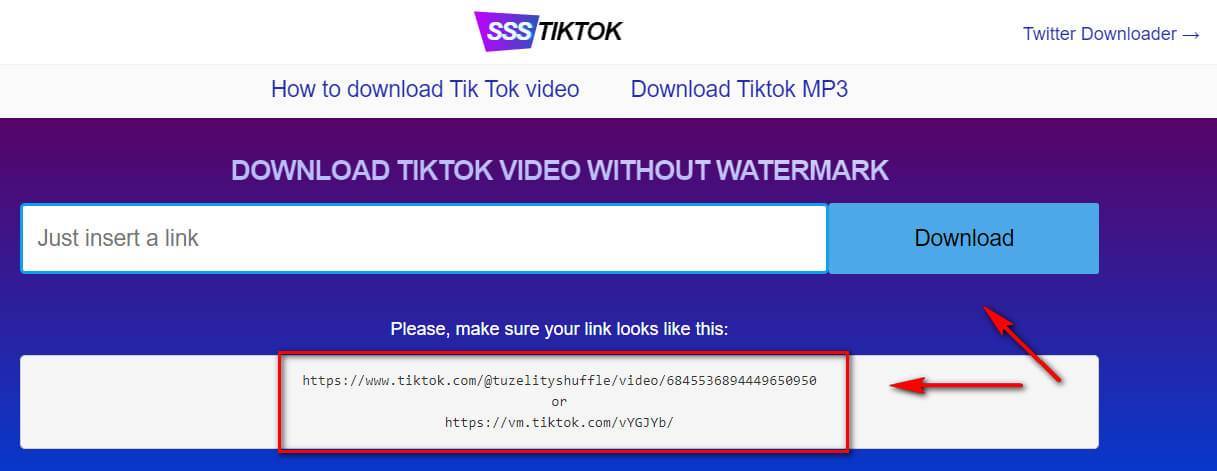Click the tuzelityshuffle example video URL
This screenshot has height=471, width=1217.
click(560, 381)
